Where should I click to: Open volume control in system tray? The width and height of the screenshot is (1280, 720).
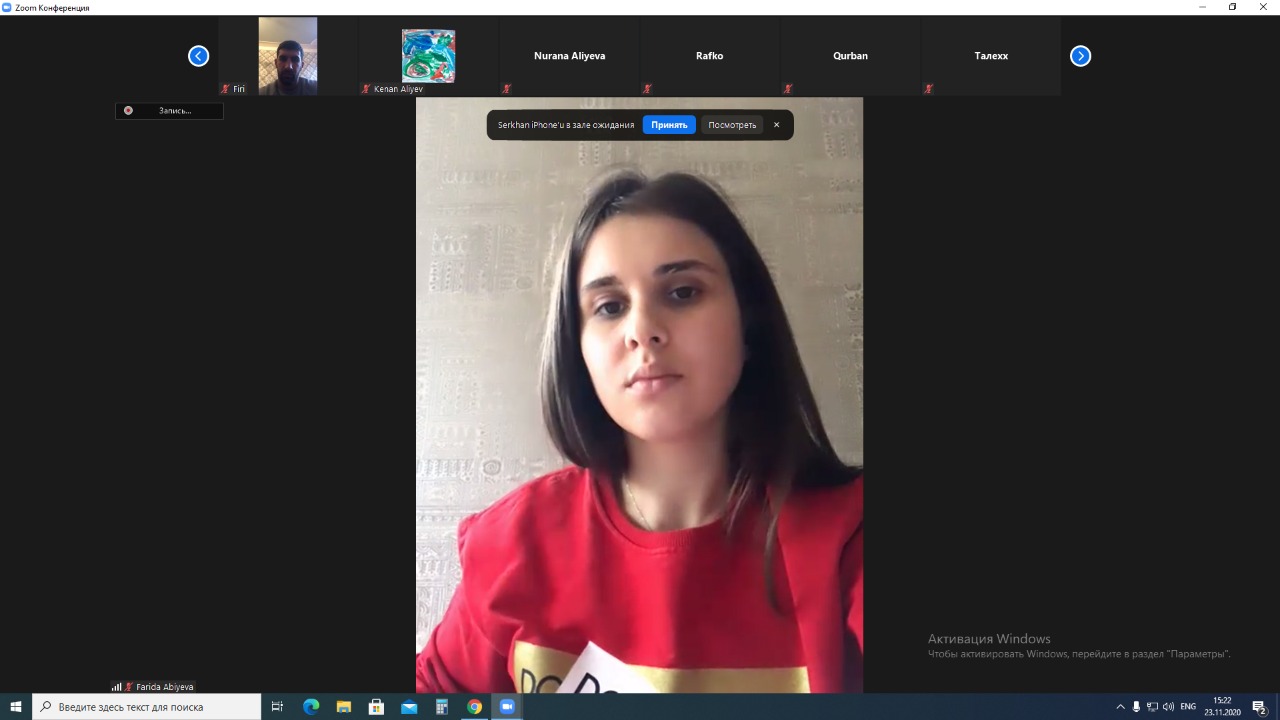tap(1168, 707)
